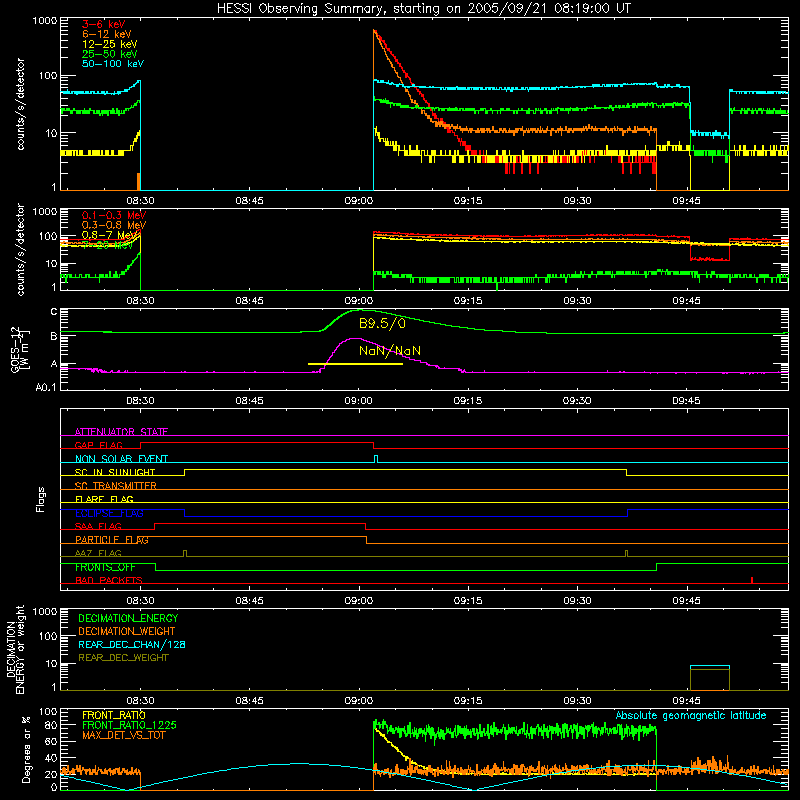Click the yellow 12-25 keV legend label
The image size is (800, 800).
click(110, 44)
